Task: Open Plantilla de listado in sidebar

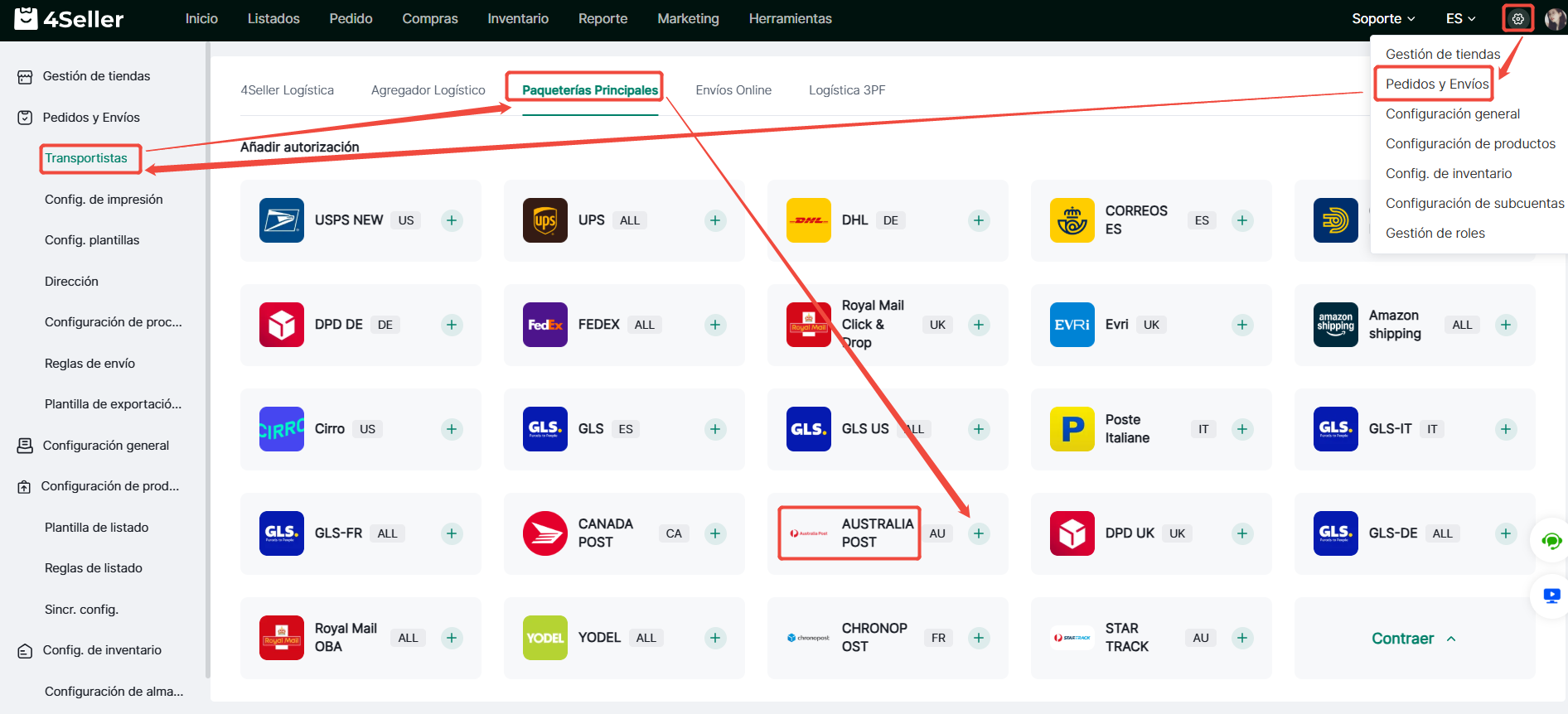Action: pos(97,528)
